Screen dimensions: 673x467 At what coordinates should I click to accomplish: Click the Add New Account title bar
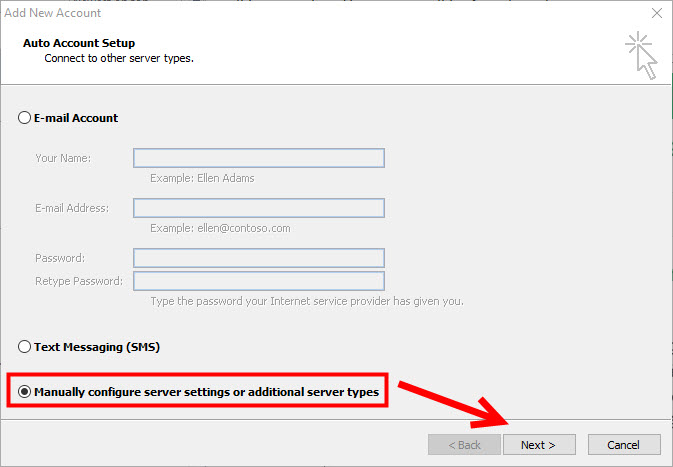300,13
